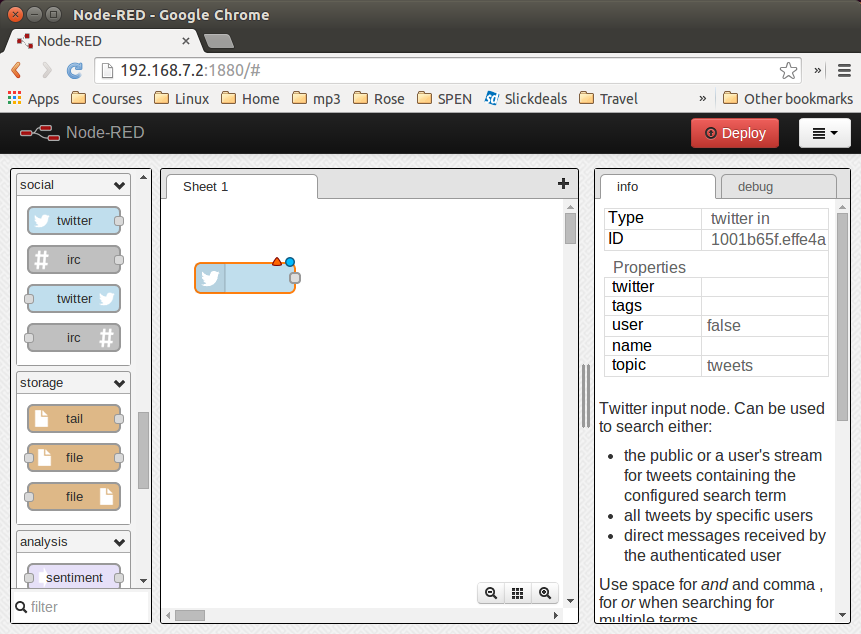Select the sentiment analysis node
The width and height of the screenshot is (861, 634).
click(x=74, y=577)
